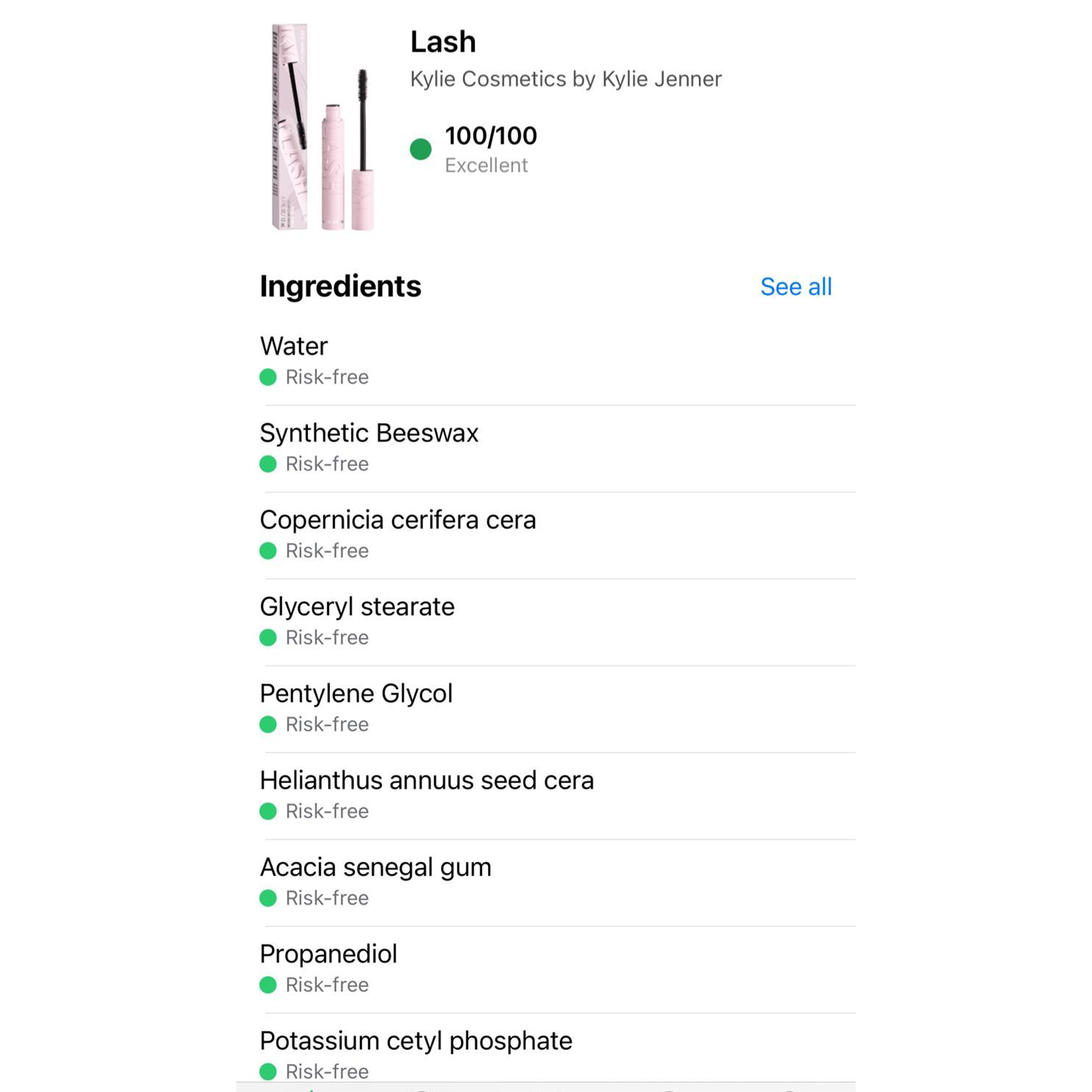Open the Water ingredient details

tap(545, 361)
